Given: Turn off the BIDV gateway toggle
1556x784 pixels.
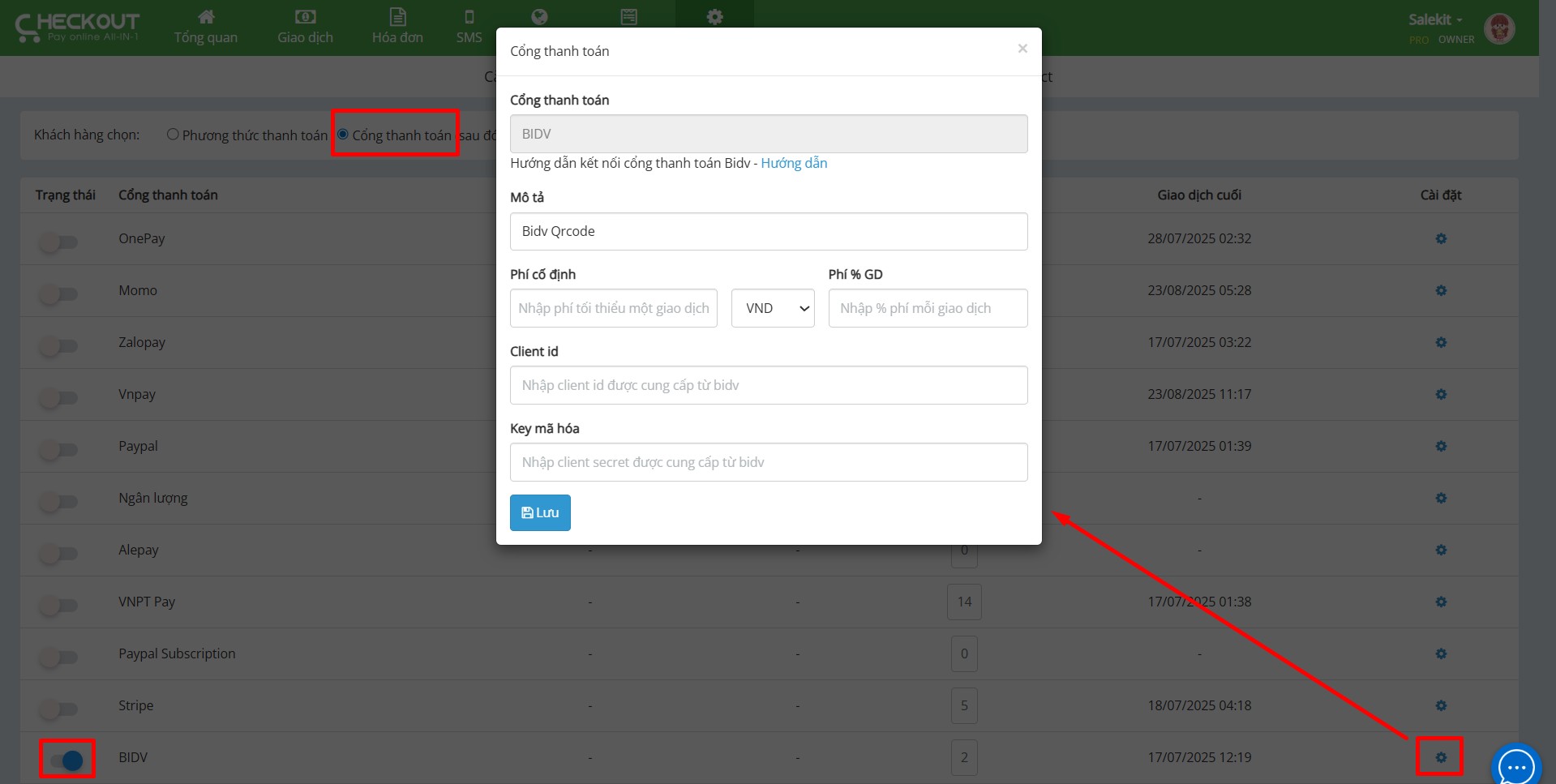Looking at the screenshot, I should [66, 760].
